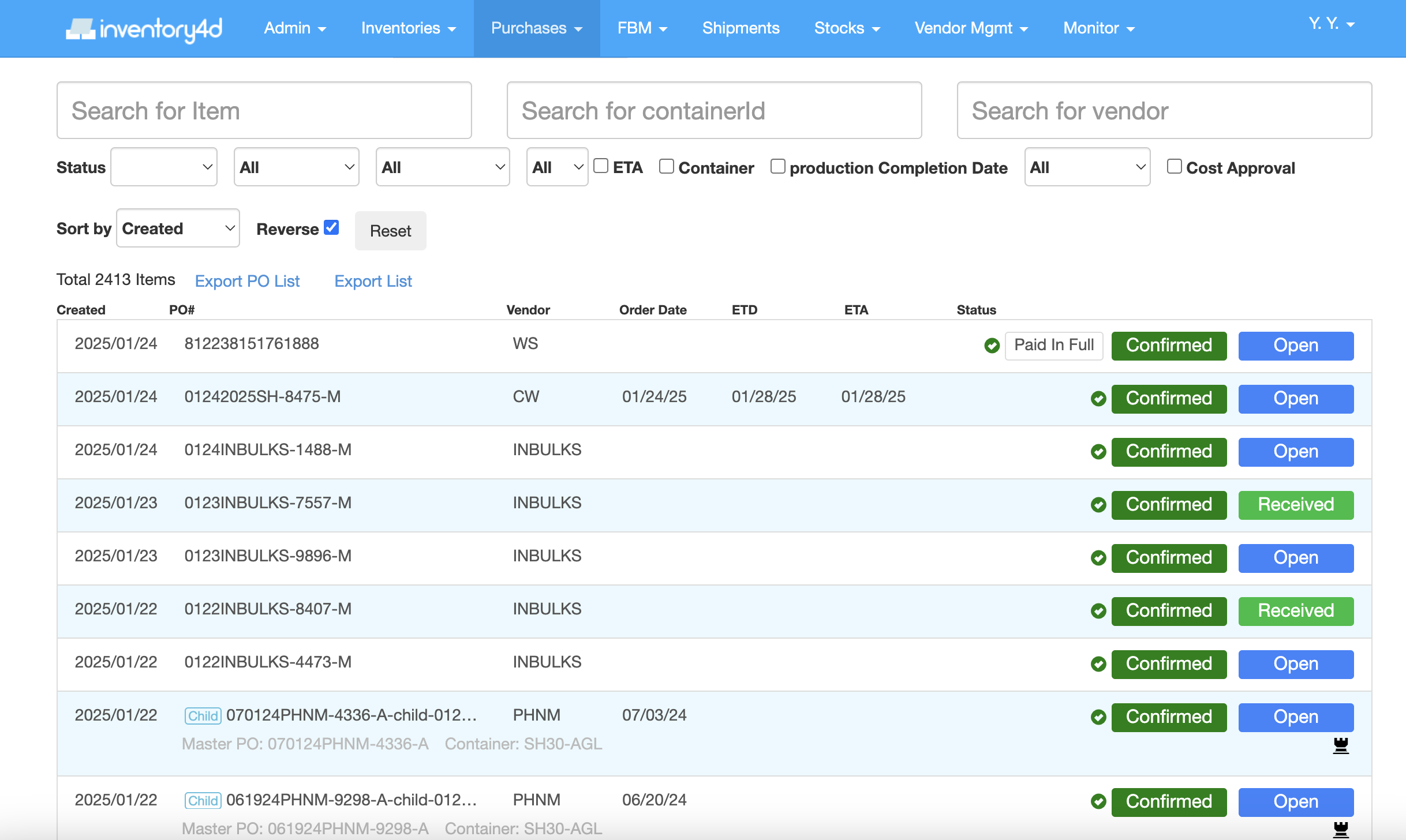Focus the Search for vendor field

tap(1164, 111)
